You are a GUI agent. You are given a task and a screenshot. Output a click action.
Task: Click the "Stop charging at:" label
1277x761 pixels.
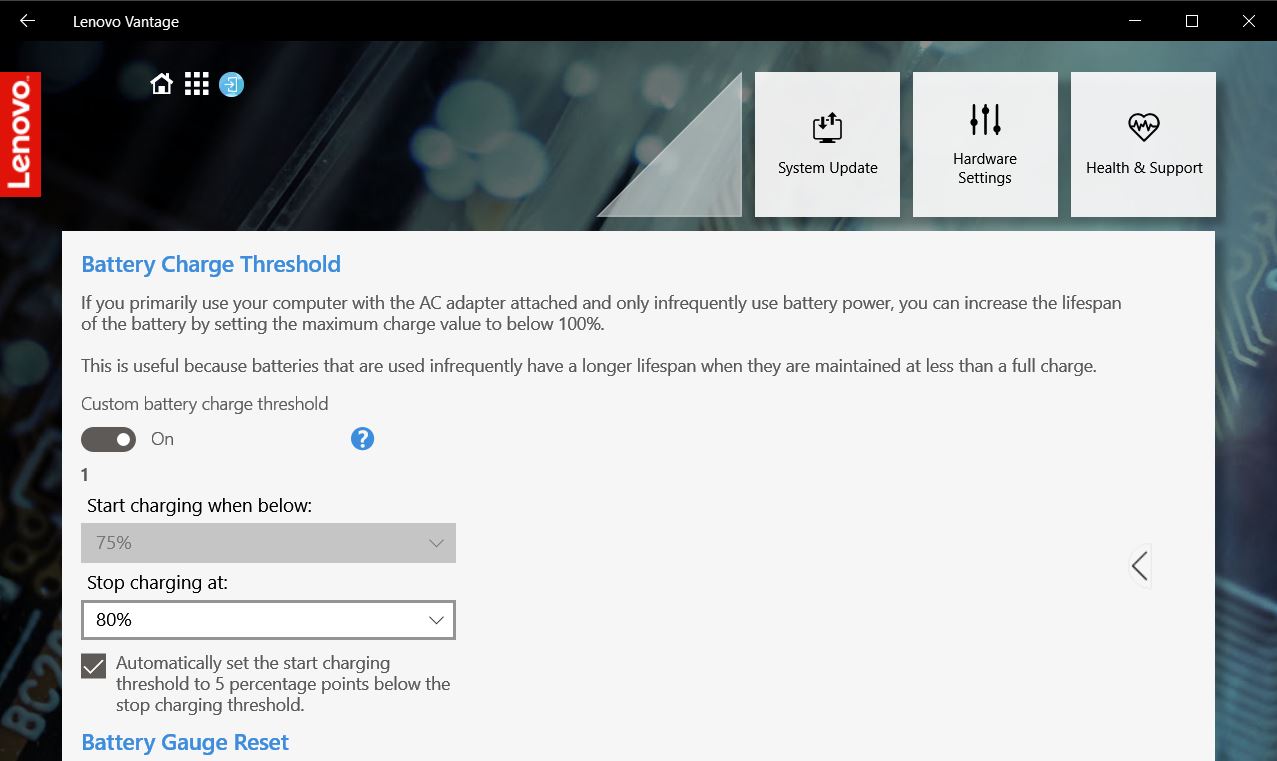point(158,582)
